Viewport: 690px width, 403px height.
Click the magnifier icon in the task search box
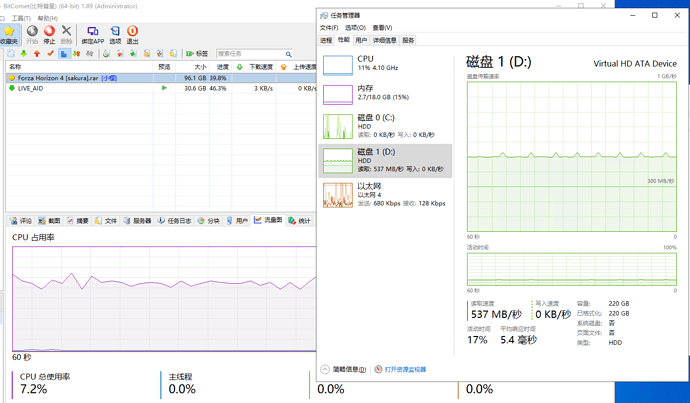point(288,54)
